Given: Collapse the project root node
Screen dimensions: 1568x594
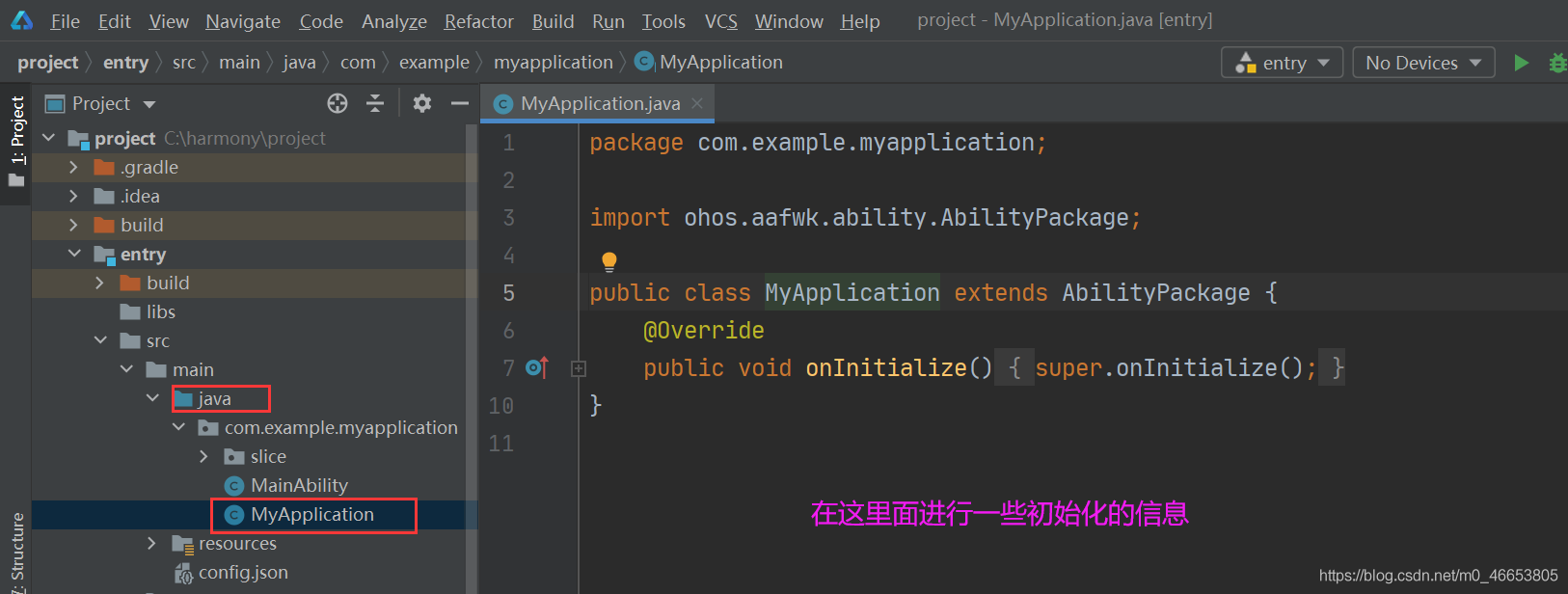Looking at the screenshot, I should point(49,139).
